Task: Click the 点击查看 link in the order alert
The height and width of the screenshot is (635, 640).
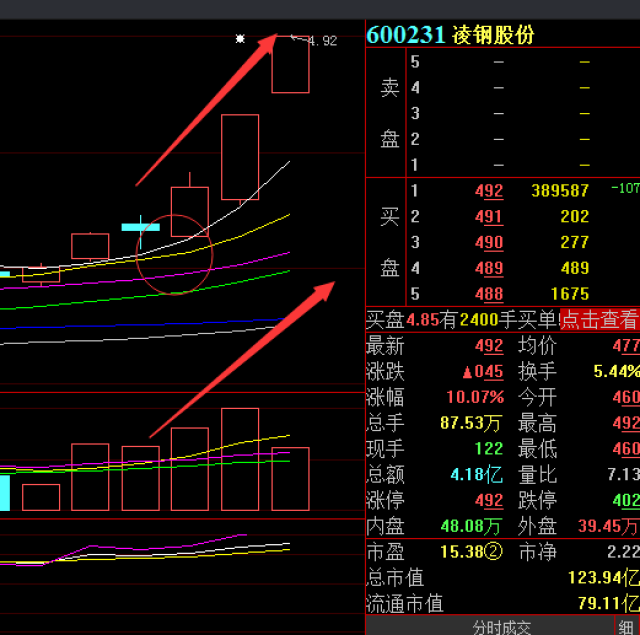Action: (x=600, y=320)
